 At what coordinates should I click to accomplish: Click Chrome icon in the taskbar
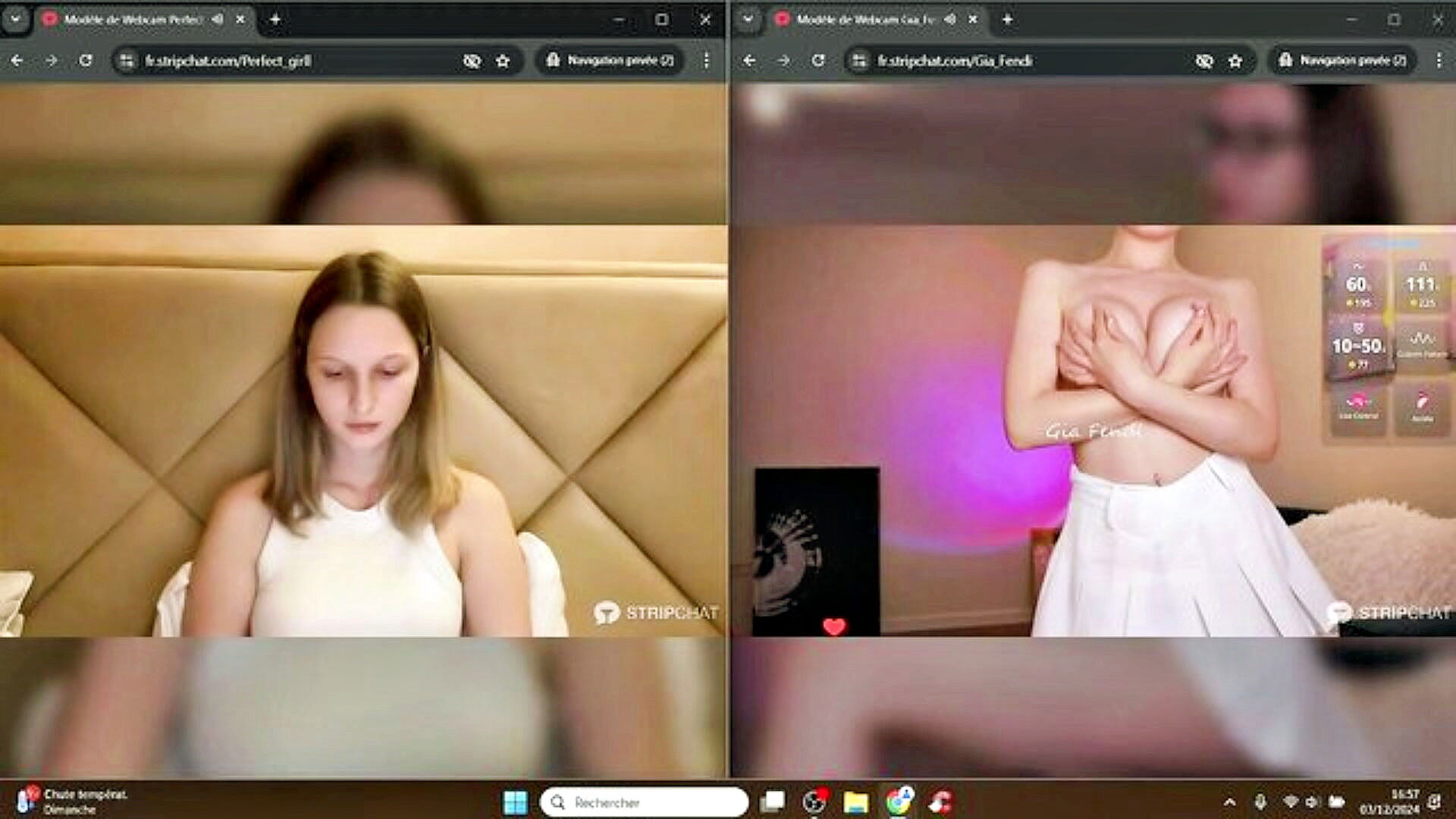pyautogui.click(x=898, y=802)
